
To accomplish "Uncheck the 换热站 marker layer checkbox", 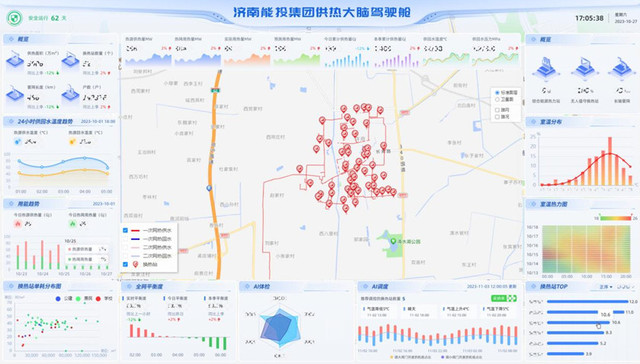I will pyautogui.click(x=125, y=264).
